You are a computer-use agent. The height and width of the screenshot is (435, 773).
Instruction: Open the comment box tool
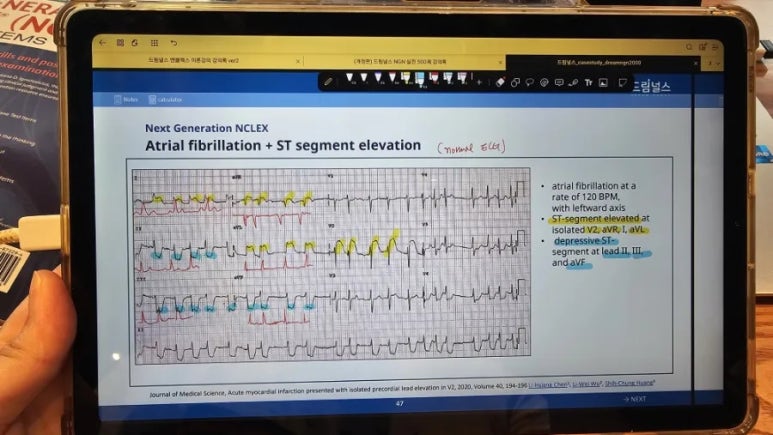click(x=559, y=83)
